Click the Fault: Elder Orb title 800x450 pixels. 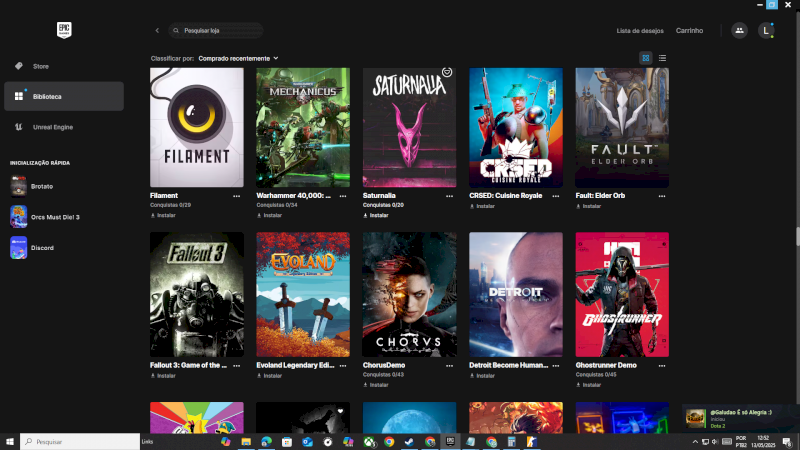point(600,195)
